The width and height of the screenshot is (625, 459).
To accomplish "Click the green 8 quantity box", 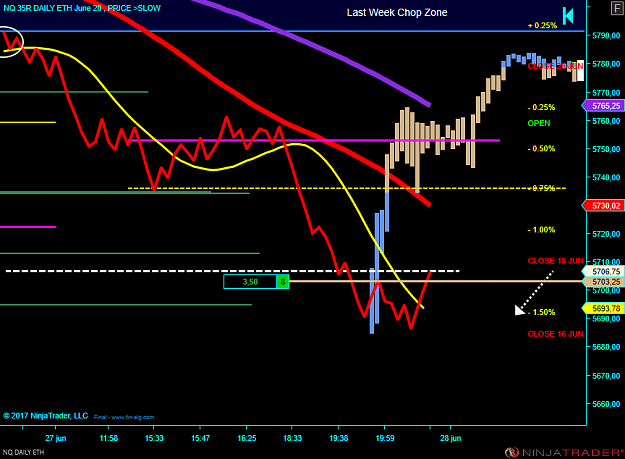I will point(283,282).
